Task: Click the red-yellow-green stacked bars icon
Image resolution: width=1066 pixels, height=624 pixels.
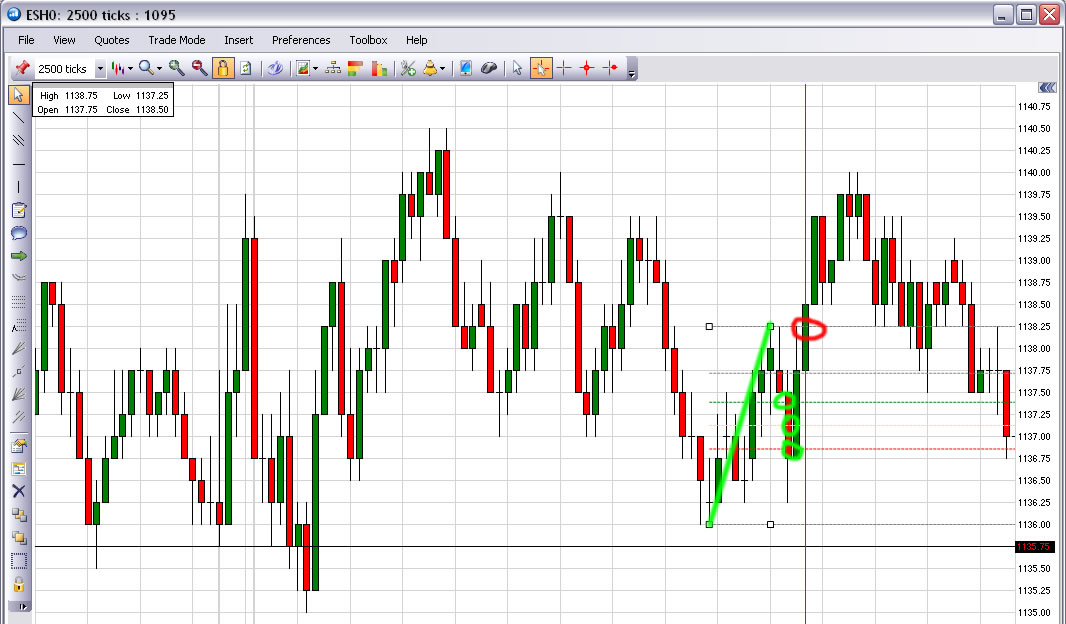Action: [x=355, y=68]
